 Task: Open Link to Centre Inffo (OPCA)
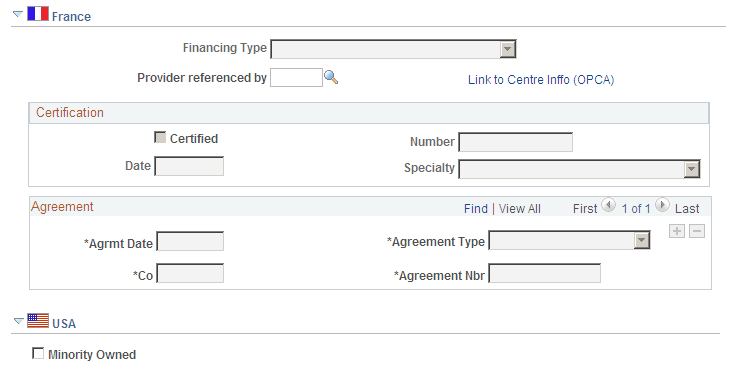coord(541,80)
